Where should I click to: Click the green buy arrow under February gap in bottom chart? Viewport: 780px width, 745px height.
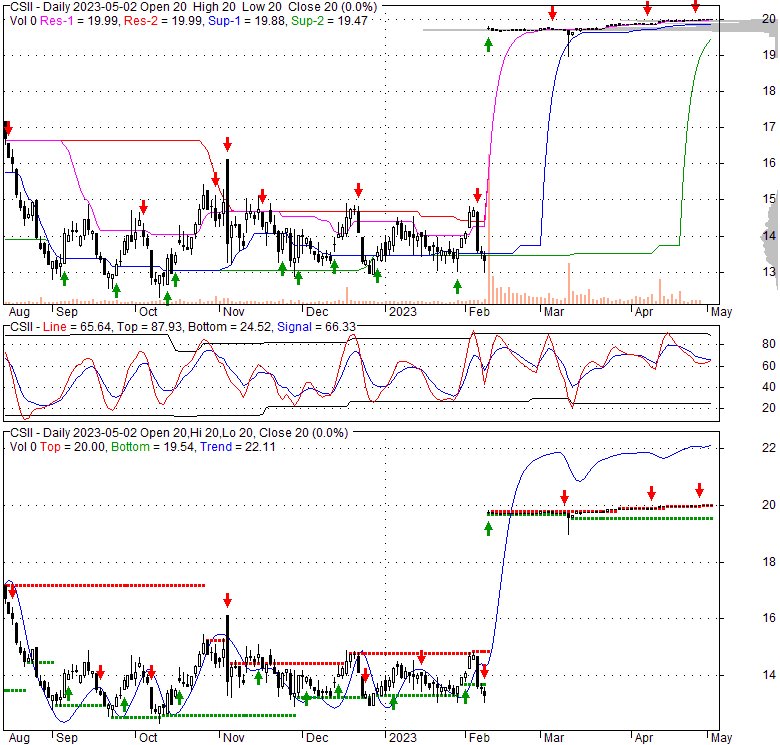tap(488, 529)
